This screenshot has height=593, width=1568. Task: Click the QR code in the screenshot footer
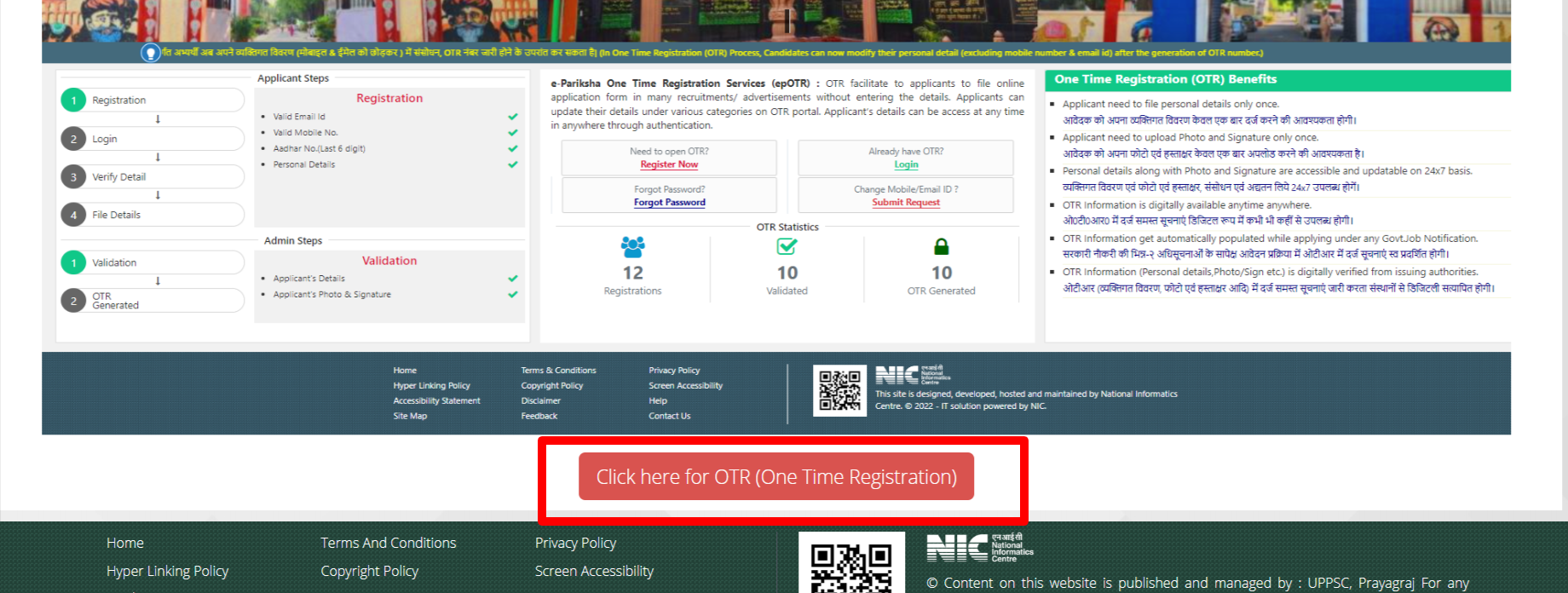(x=839, y=390)
